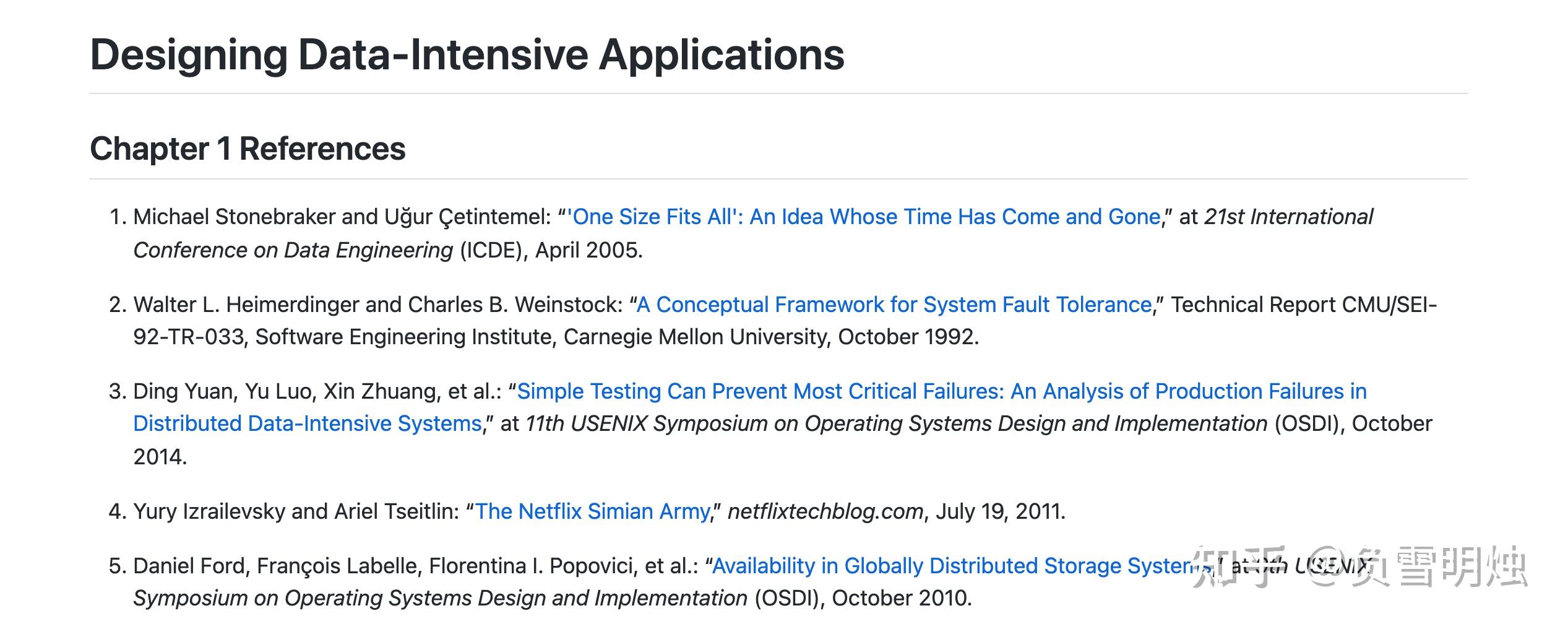
Task: Follow the Simple Testing Can Prevent Most Critical Failures link
Action: pos(941,392)
